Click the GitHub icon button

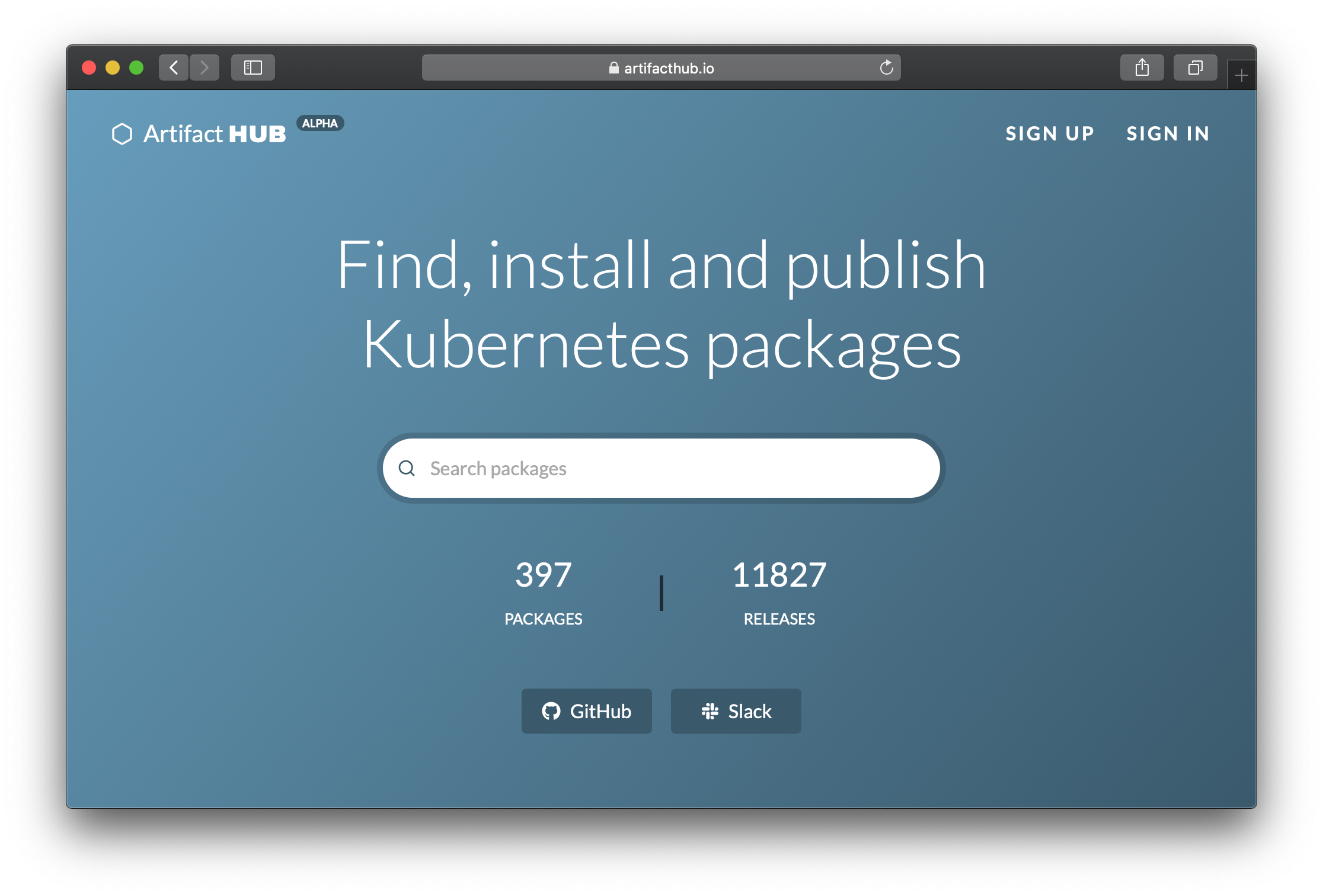click(x=548, y=712)
